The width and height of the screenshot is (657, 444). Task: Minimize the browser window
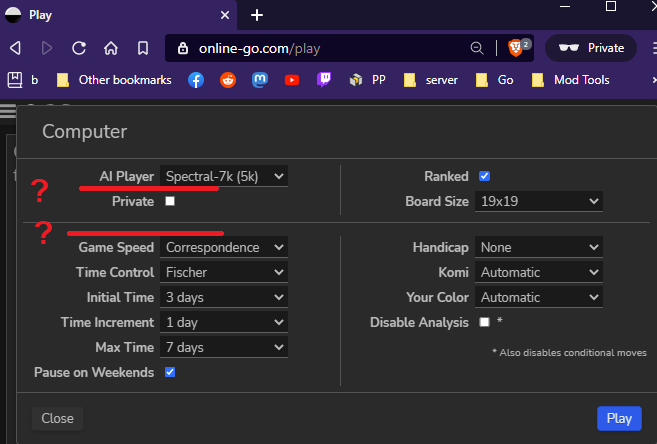coord(565,6)
